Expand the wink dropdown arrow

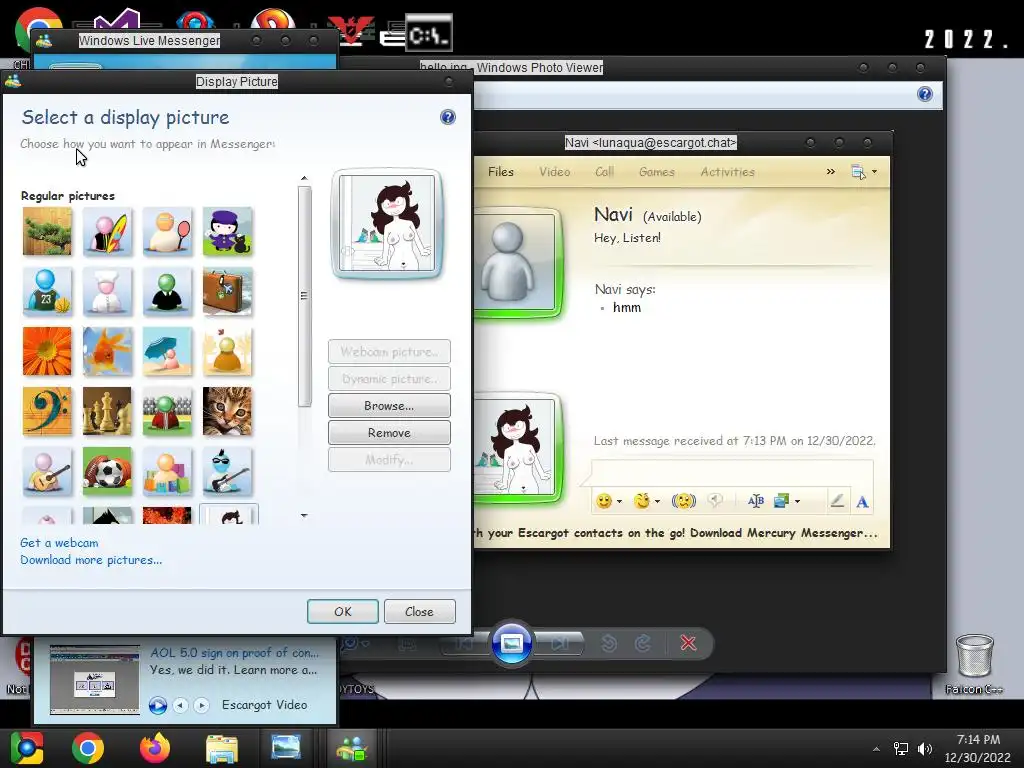click(x=657, y=502)
